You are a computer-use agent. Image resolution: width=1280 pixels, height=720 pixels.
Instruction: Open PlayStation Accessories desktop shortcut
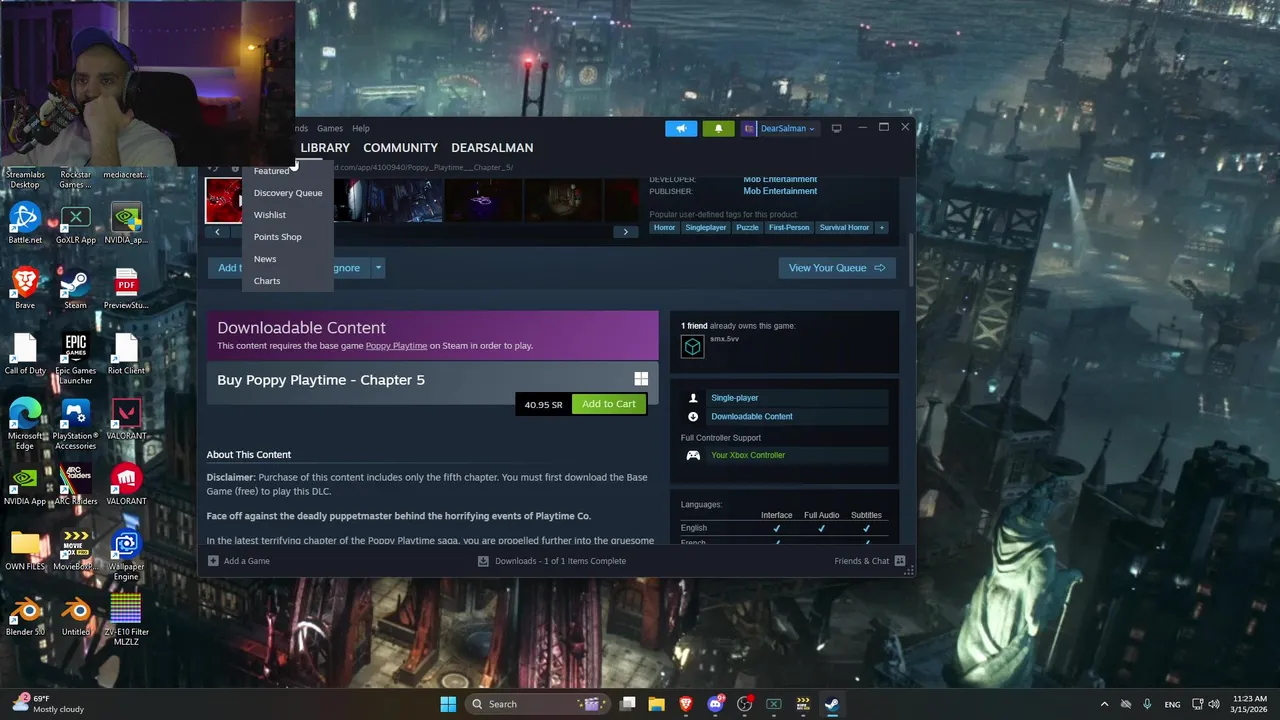[x=75, y=424]
